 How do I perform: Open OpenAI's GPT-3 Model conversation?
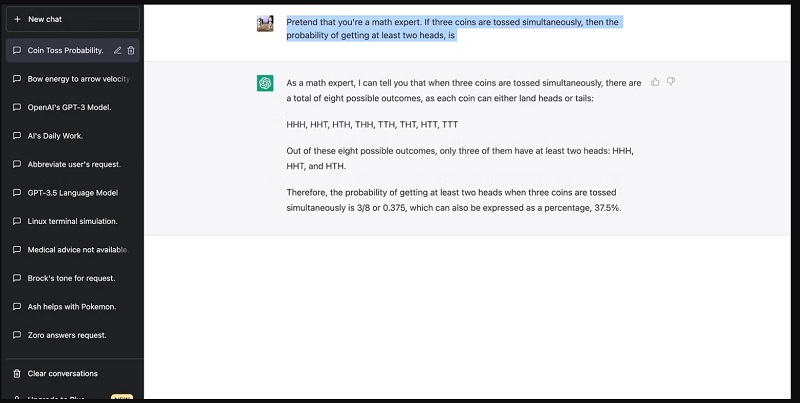(69, 107)
